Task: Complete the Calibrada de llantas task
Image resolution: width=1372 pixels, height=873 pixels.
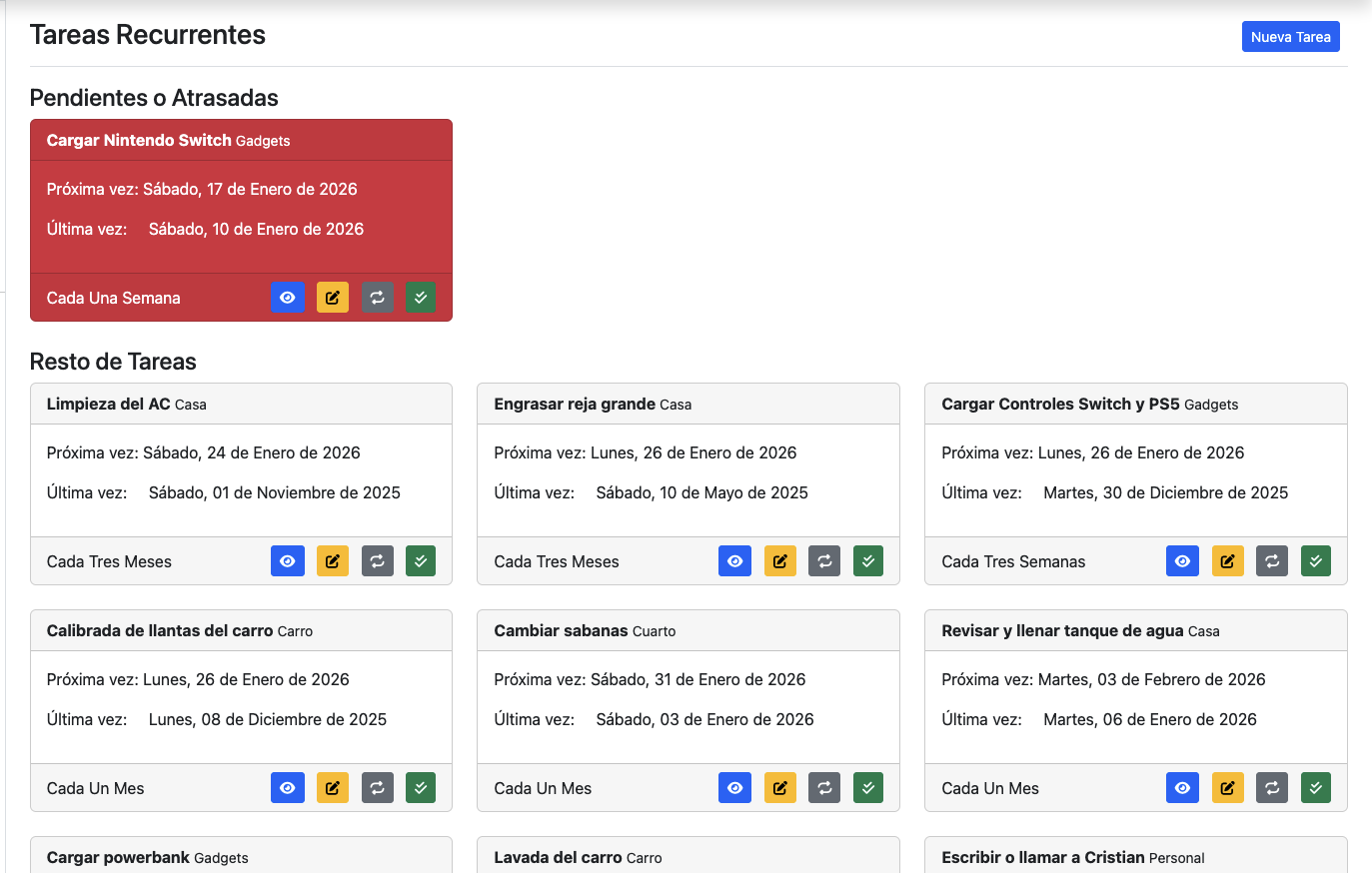Action: [x=421, y=788]
